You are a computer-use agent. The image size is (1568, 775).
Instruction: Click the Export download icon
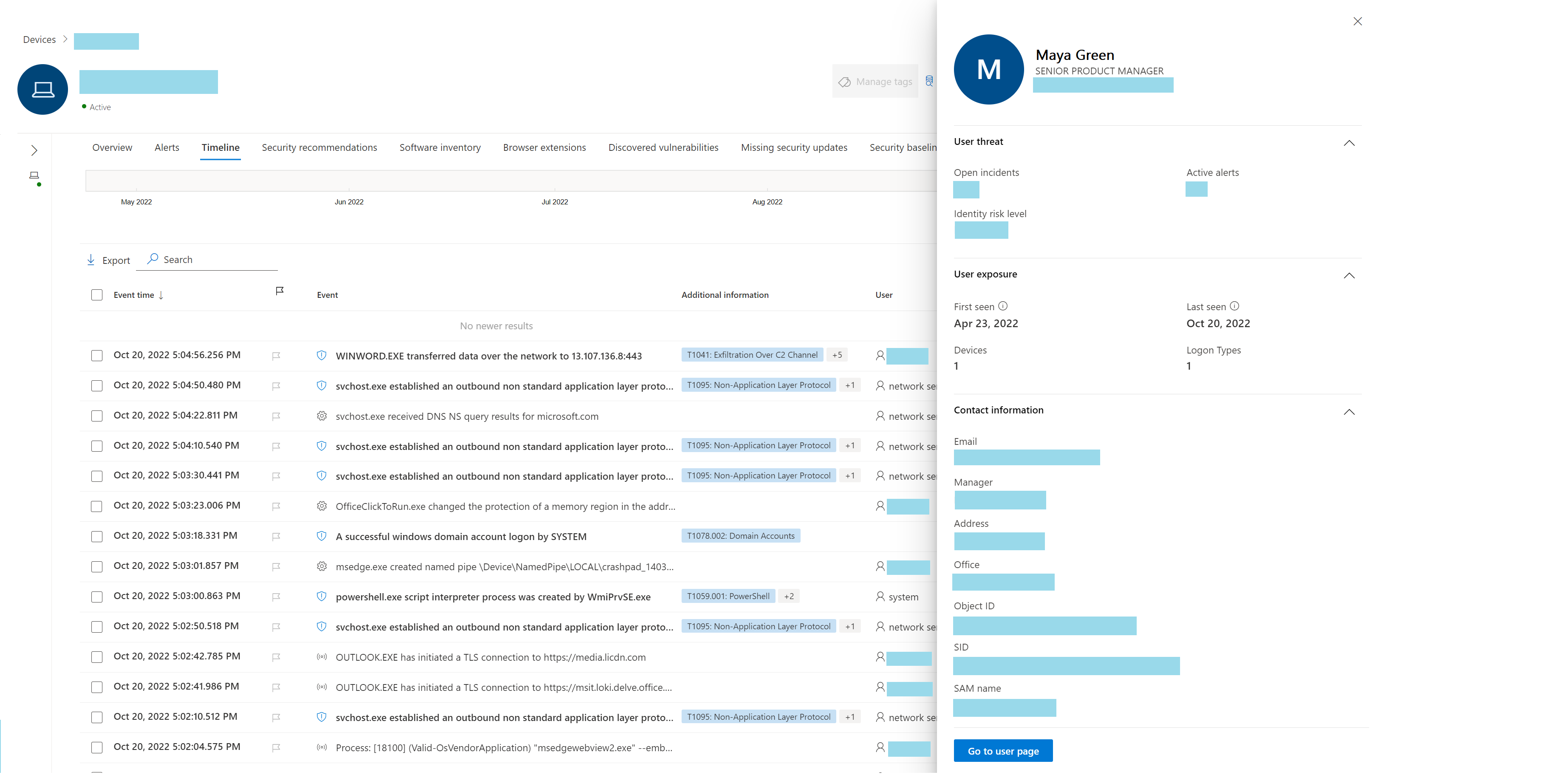[x=91, y=260]
